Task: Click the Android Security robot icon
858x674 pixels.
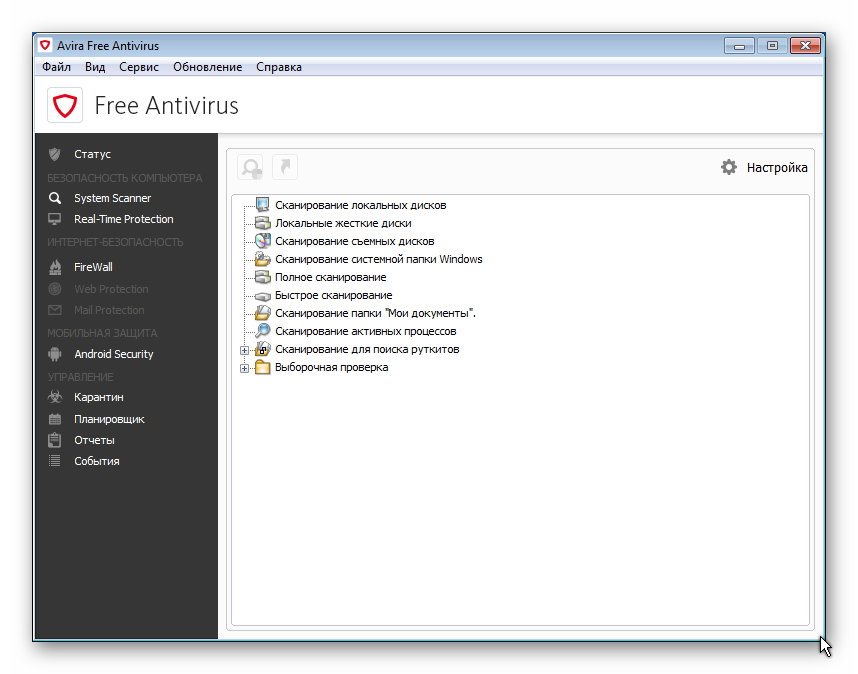Action: (x=55, y=354)
